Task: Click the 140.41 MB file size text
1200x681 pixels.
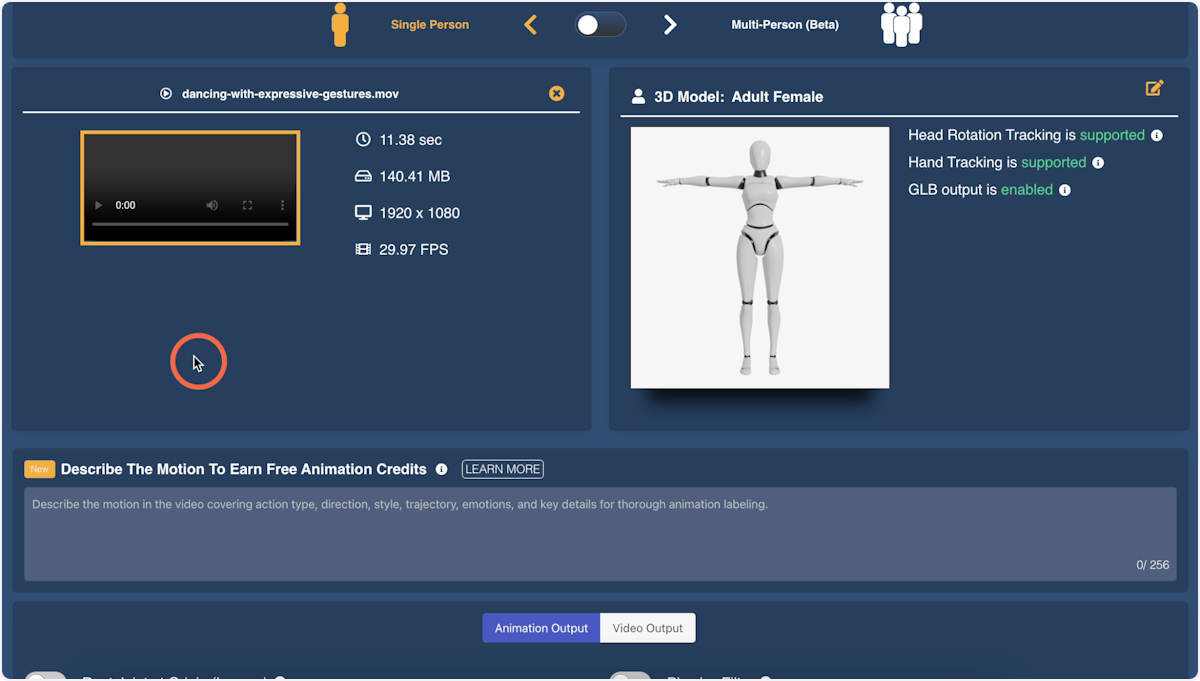Action: pos(415,176)
